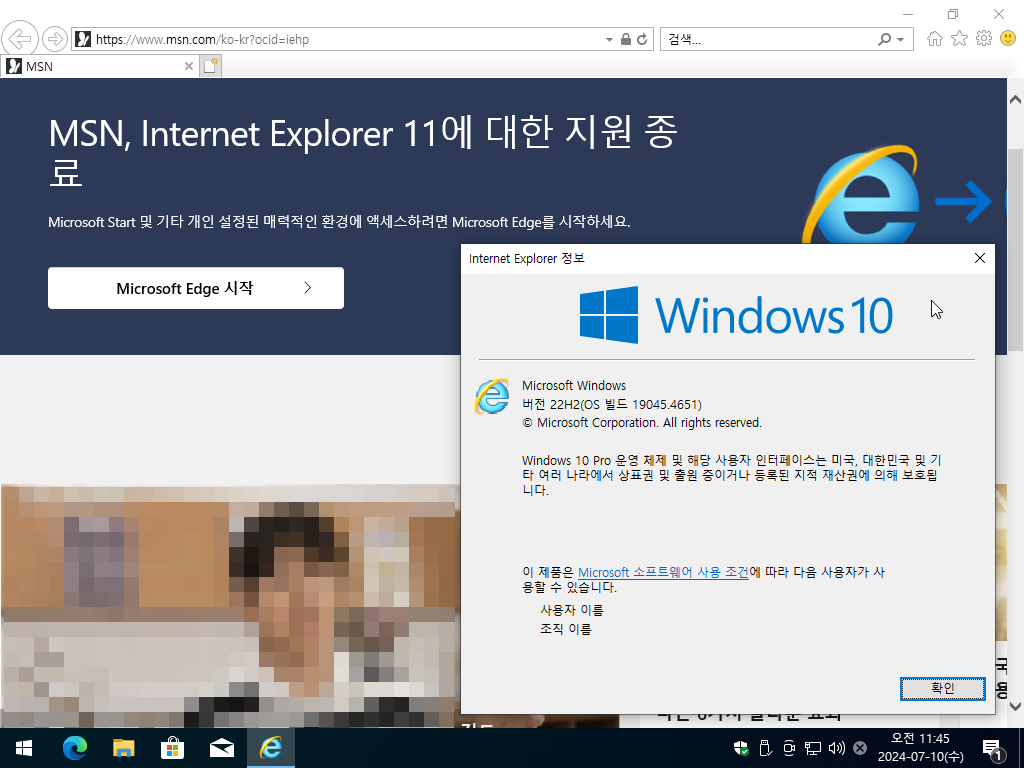The image size is (1024, 768).
Task: Click the MSN site icon in address bar
Action: click(x=83, y=39)
